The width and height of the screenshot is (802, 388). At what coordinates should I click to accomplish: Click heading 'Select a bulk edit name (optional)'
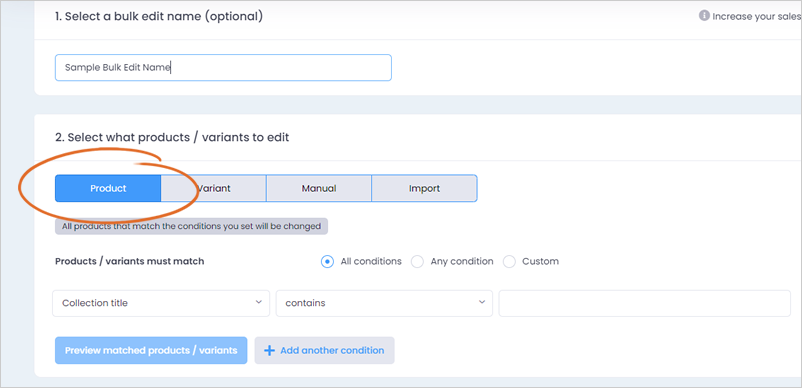[x=159, y=16]
